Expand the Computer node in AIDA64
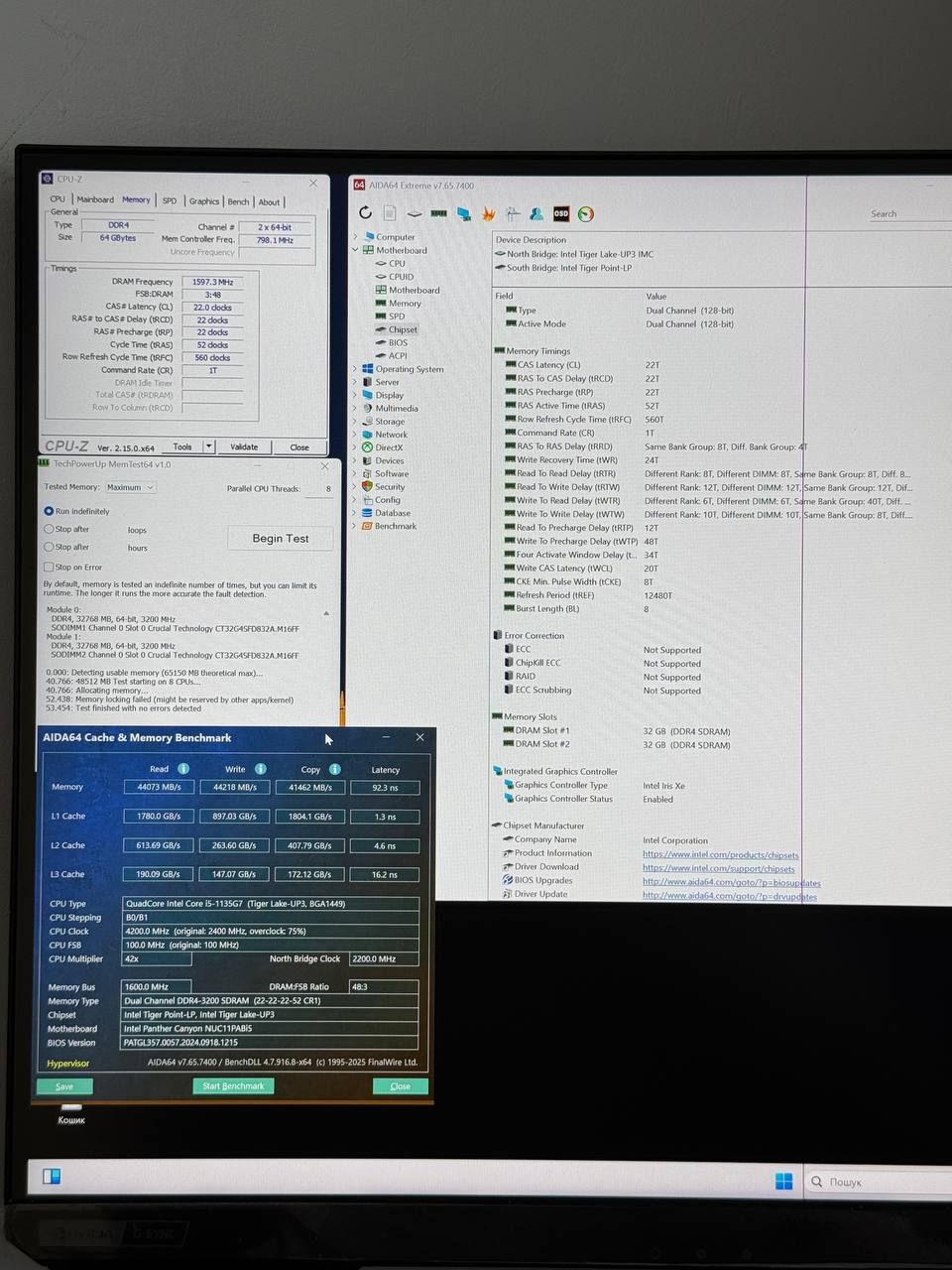The width and height of the screenshot is (952, 1270). point(356,237)
